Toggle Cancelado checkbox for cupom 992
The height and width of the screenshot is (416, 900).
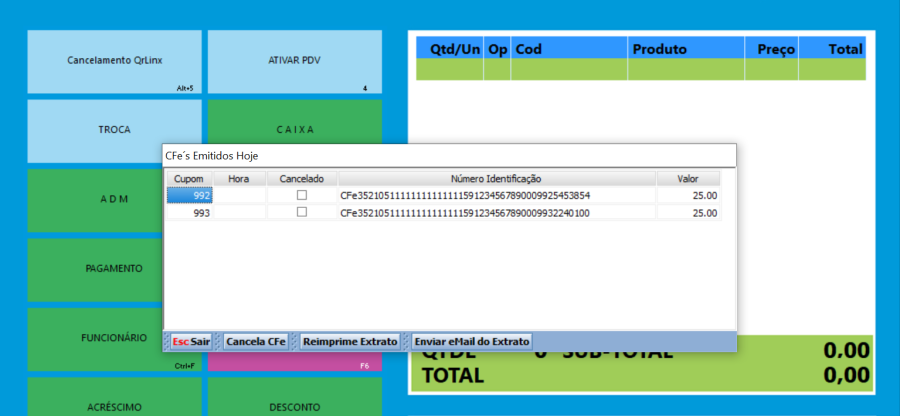tap(302, 195)
